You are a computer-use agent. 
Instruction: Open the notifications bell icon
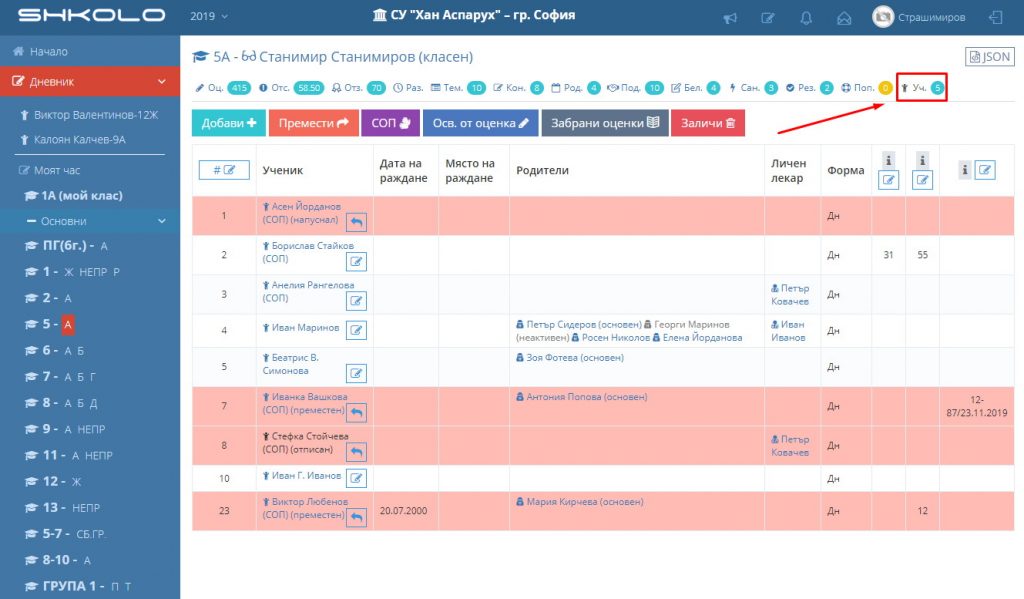point(806,17)
